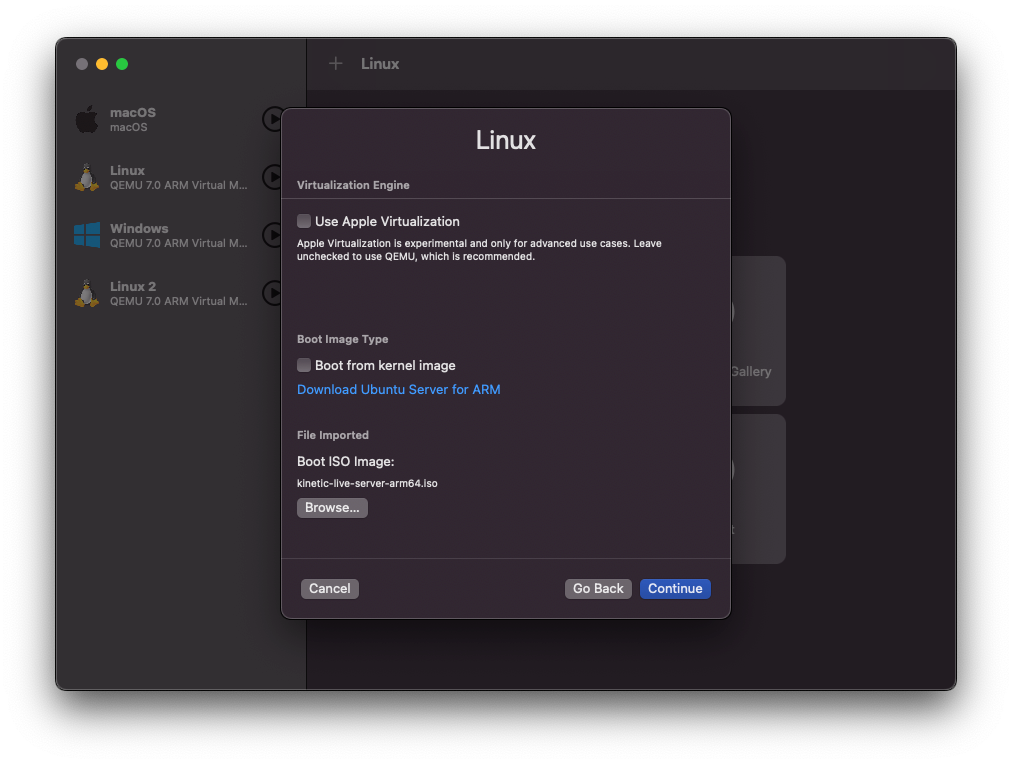Click the Apple logo icon for macOS
The height and width of the screenshot is (764, 1012).
(87, 119)
